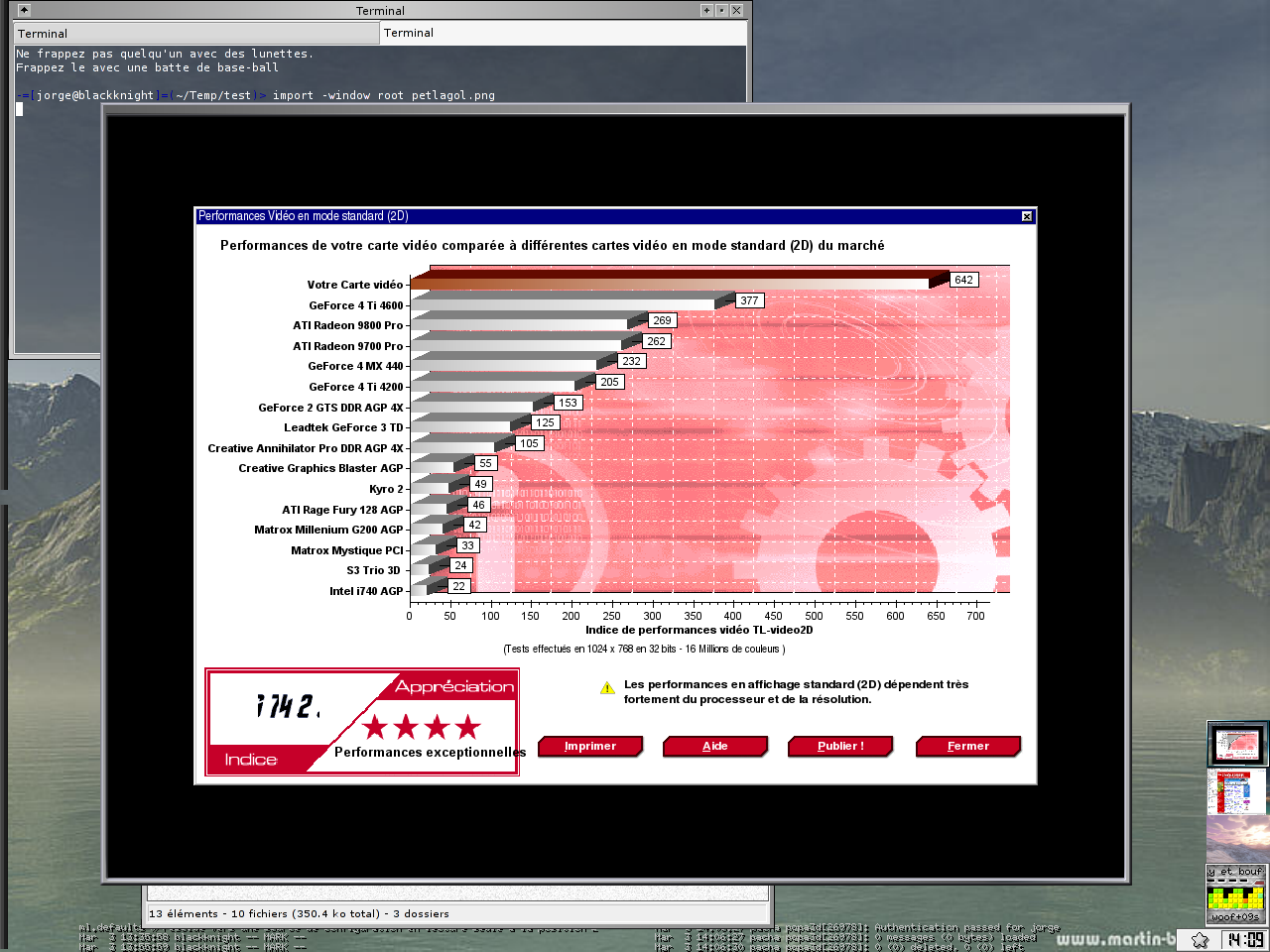Click the Indice de performances vidéo TL-video2D caption
Image resolution: width=1270 pixels, height=952 pixels.
[699, 630]
